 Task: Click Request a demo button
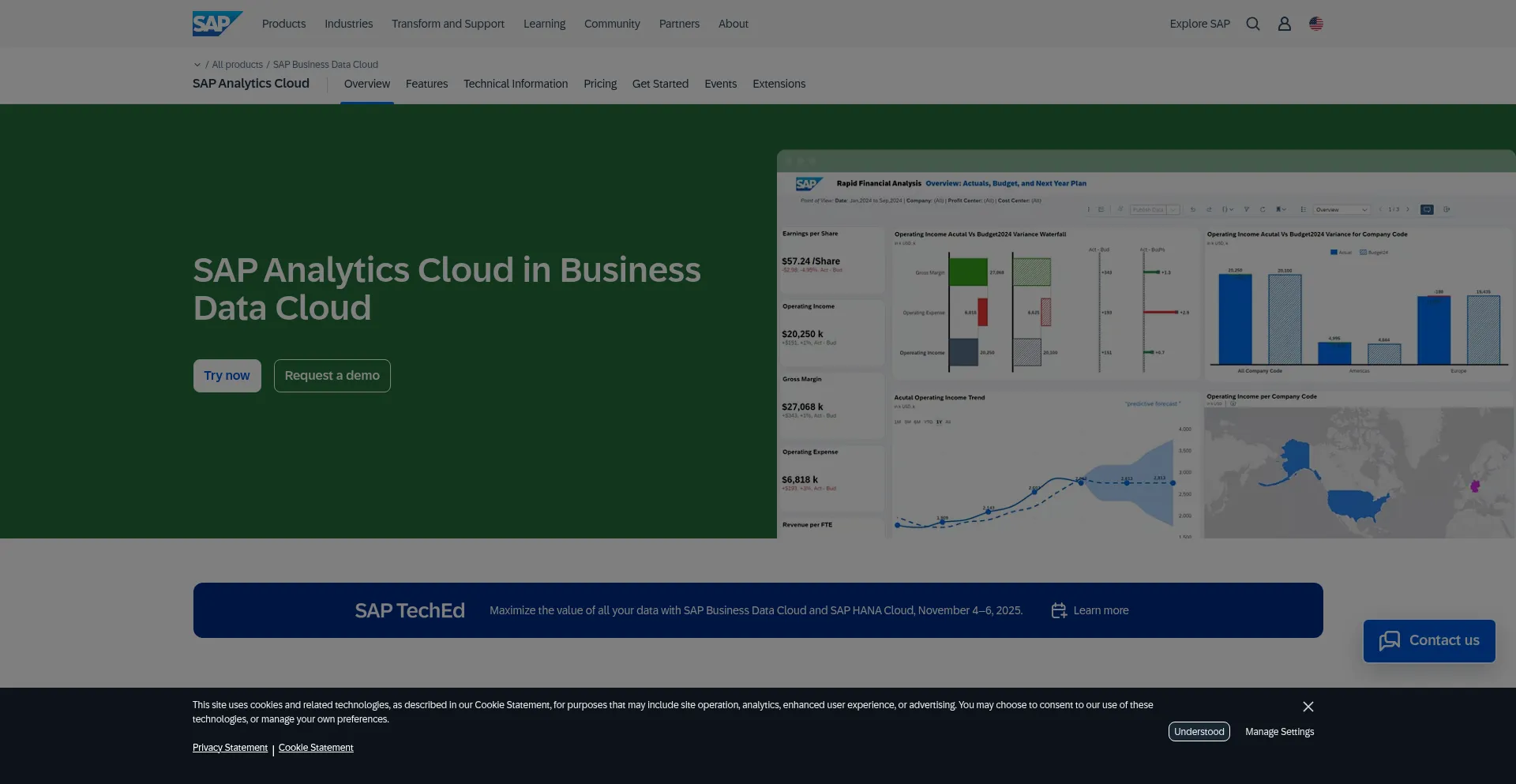point(332,376)
